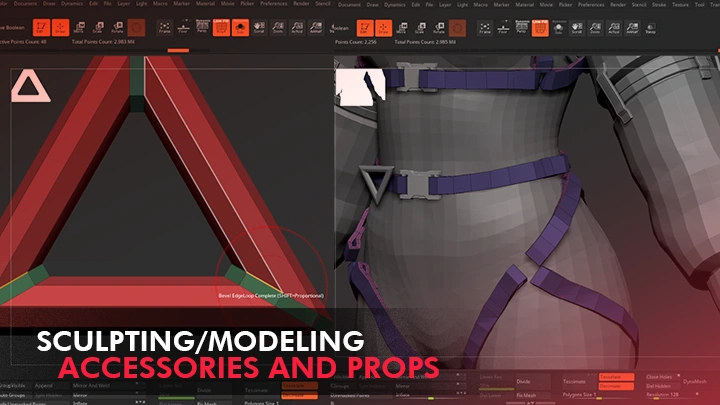Viewport: 720px width, 405px height.
Task: Click Live Boolean button in left window
Action: point(12,28)
